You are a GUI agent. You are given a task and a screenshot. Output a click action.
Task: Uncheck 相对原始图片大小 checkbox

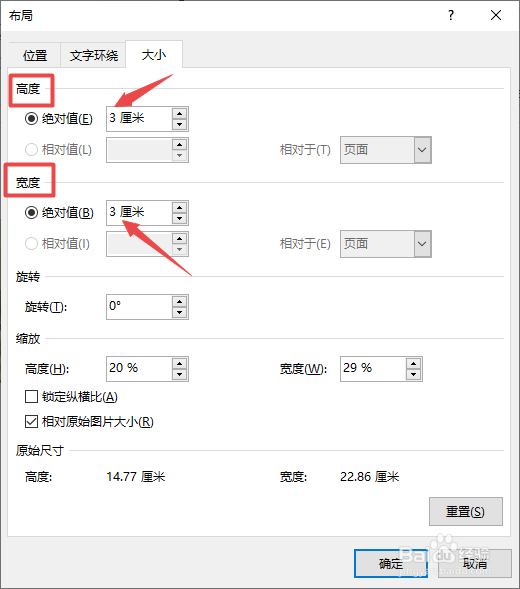click(x=31, y=421)
